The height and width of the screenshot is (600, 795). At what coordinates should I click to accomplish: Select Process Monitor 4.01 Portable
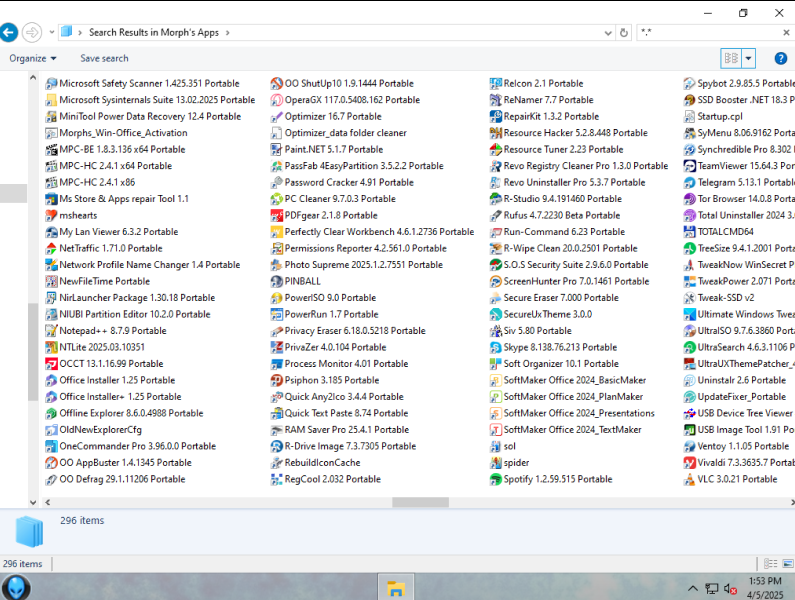[339, 364]
